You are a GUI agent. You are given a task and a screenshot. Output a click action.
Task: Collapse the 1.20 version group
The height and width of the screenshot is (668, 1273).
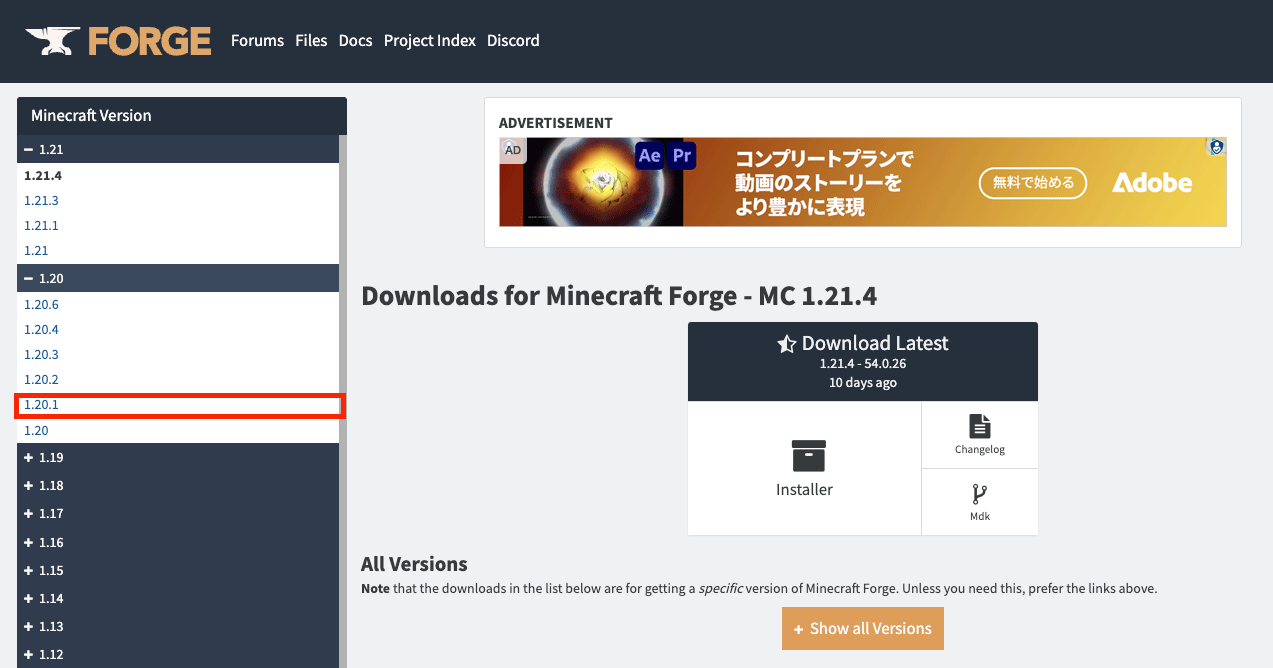point(178,278)
